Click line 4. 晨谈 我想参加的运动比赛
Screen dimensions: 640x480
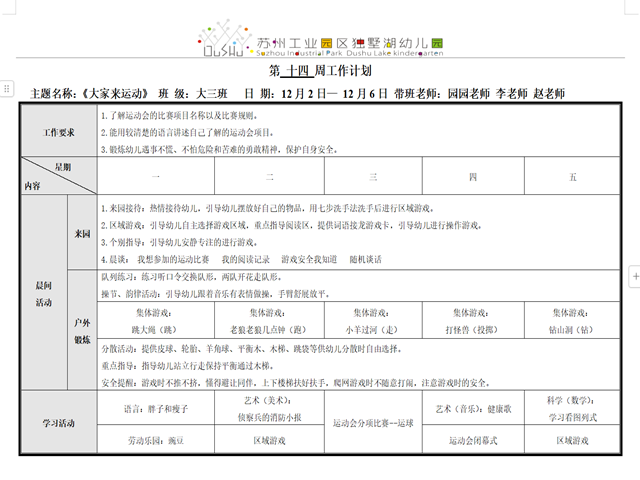pyautogui.click(x=241, y=260)
